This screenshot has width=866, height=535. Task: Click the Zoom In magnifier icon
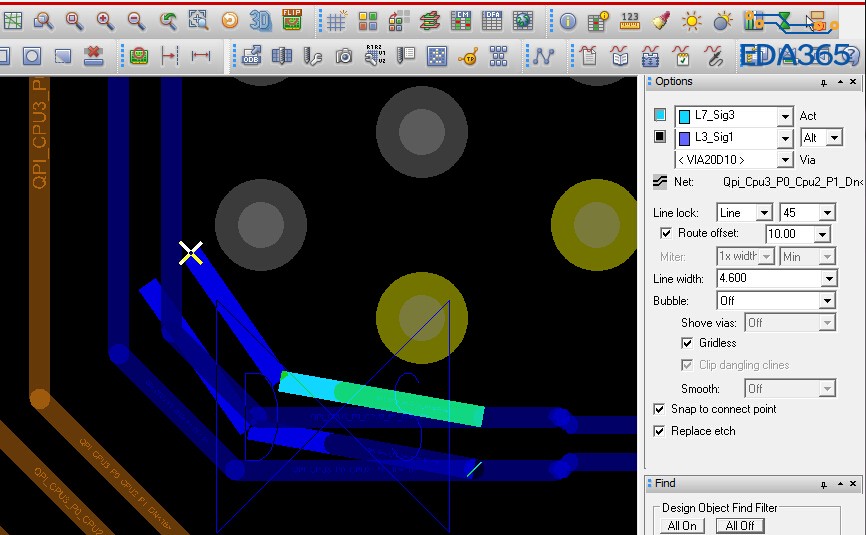tap(103, 20)
